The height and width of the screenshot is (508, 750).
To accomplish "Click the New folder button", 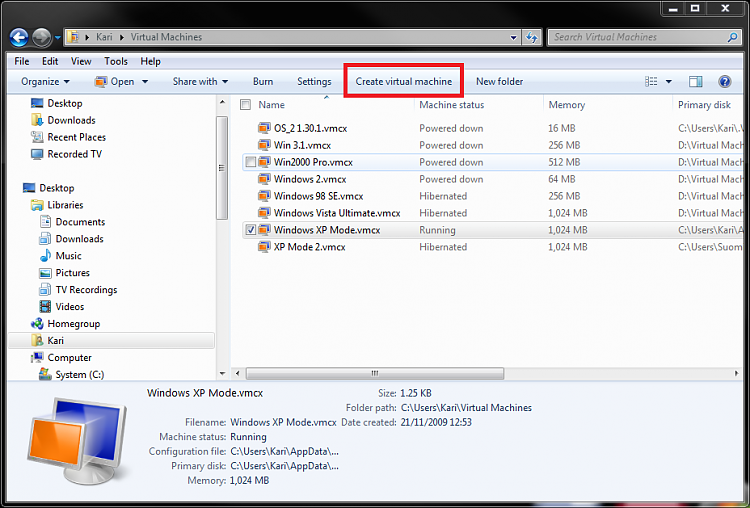I will [x=499, y=82].
